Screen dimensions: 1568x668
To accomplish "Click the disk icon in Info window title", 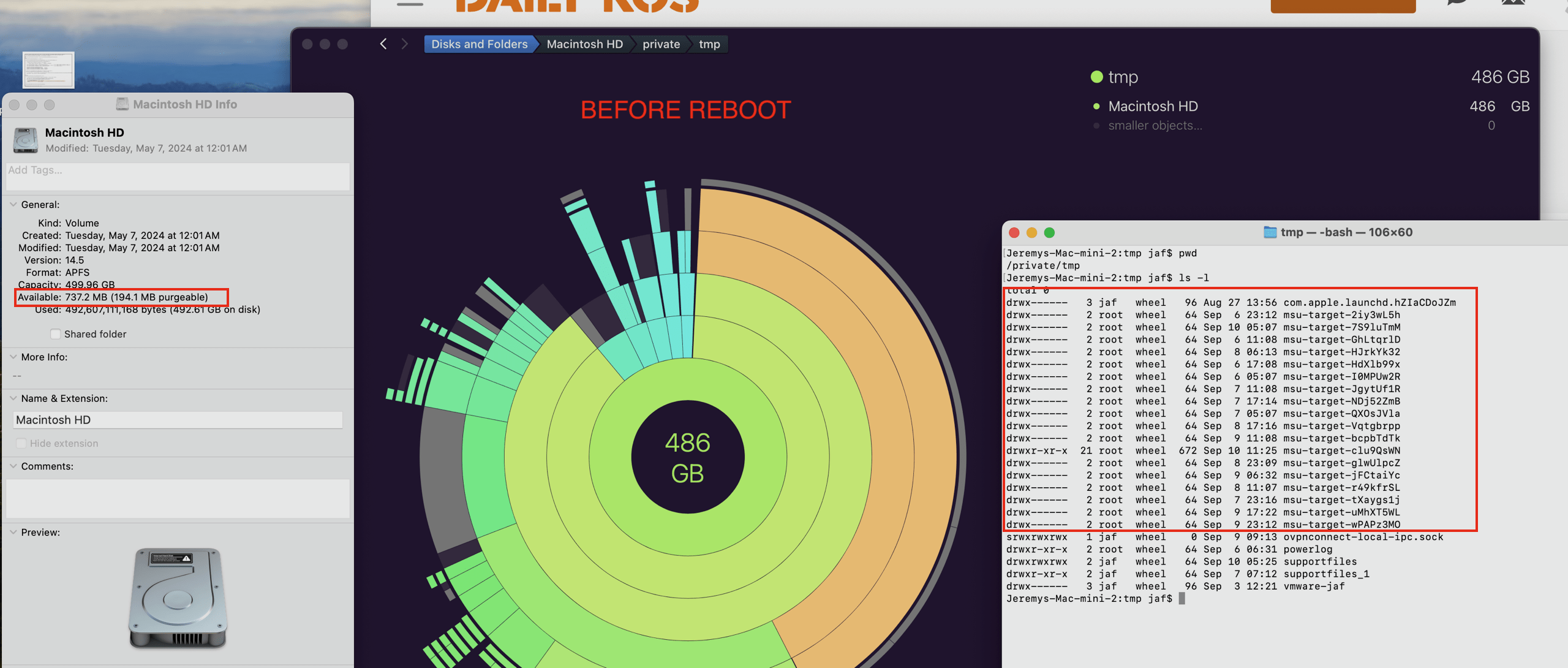I will pos(123,104).
